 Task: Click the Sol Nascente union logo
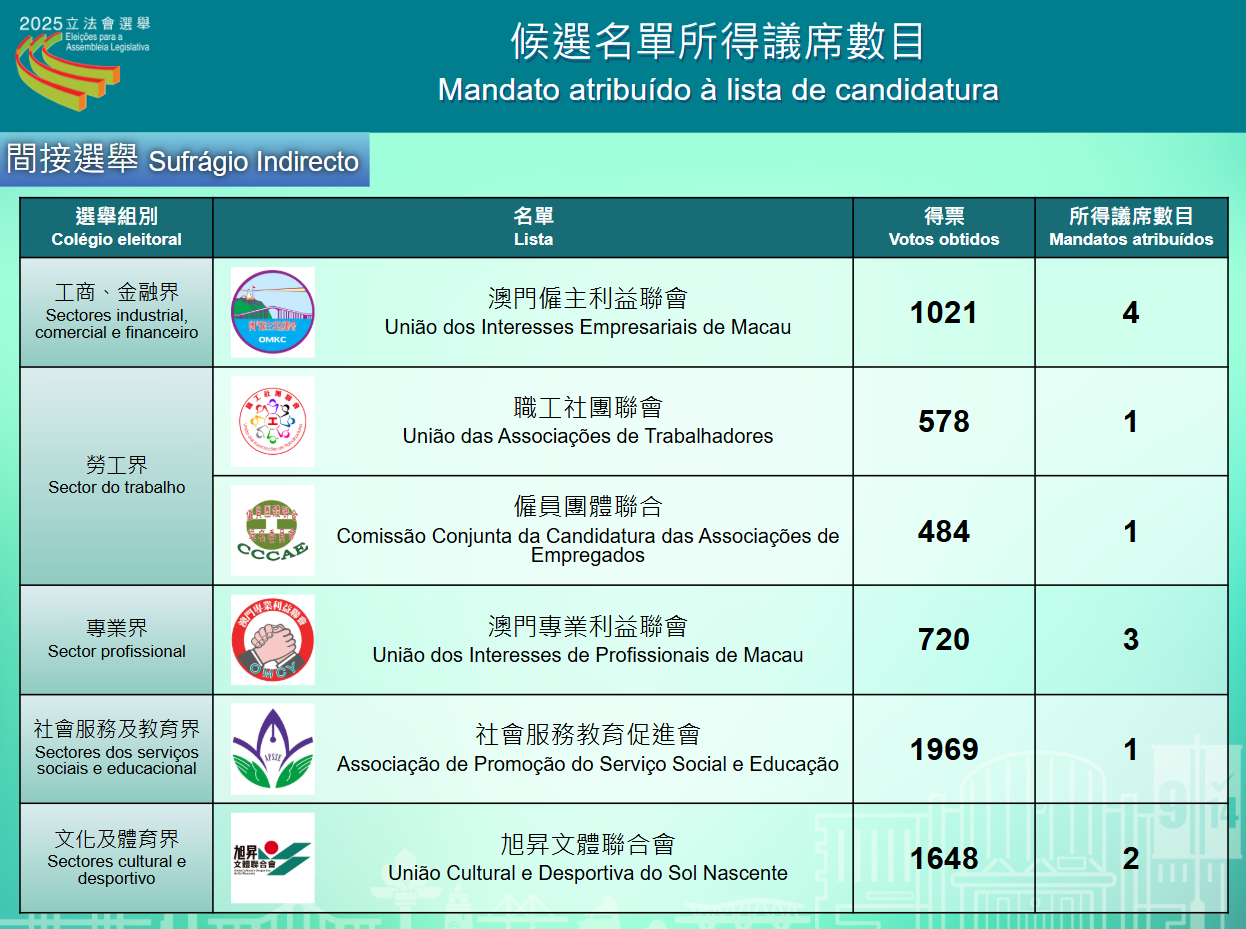pos(272,857)
